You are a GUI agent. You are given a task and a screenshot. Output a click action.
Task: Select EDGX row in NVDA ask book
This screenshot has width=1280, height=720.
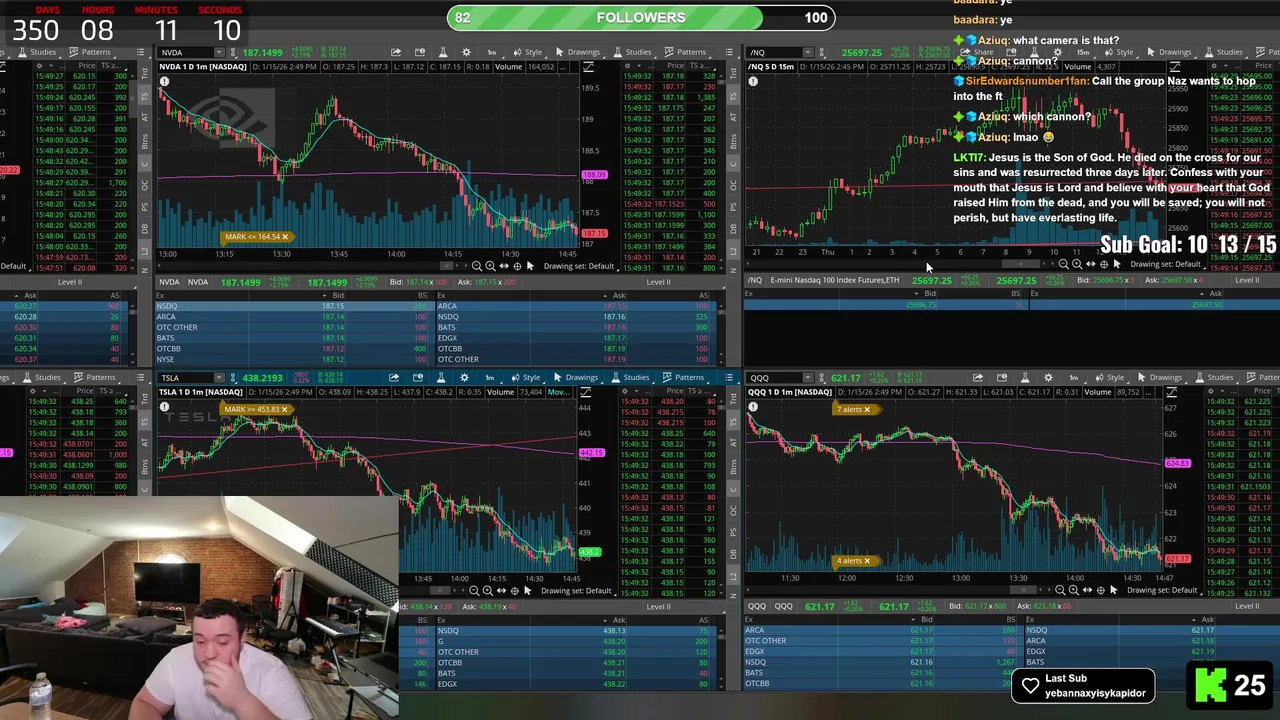point(576,338)
